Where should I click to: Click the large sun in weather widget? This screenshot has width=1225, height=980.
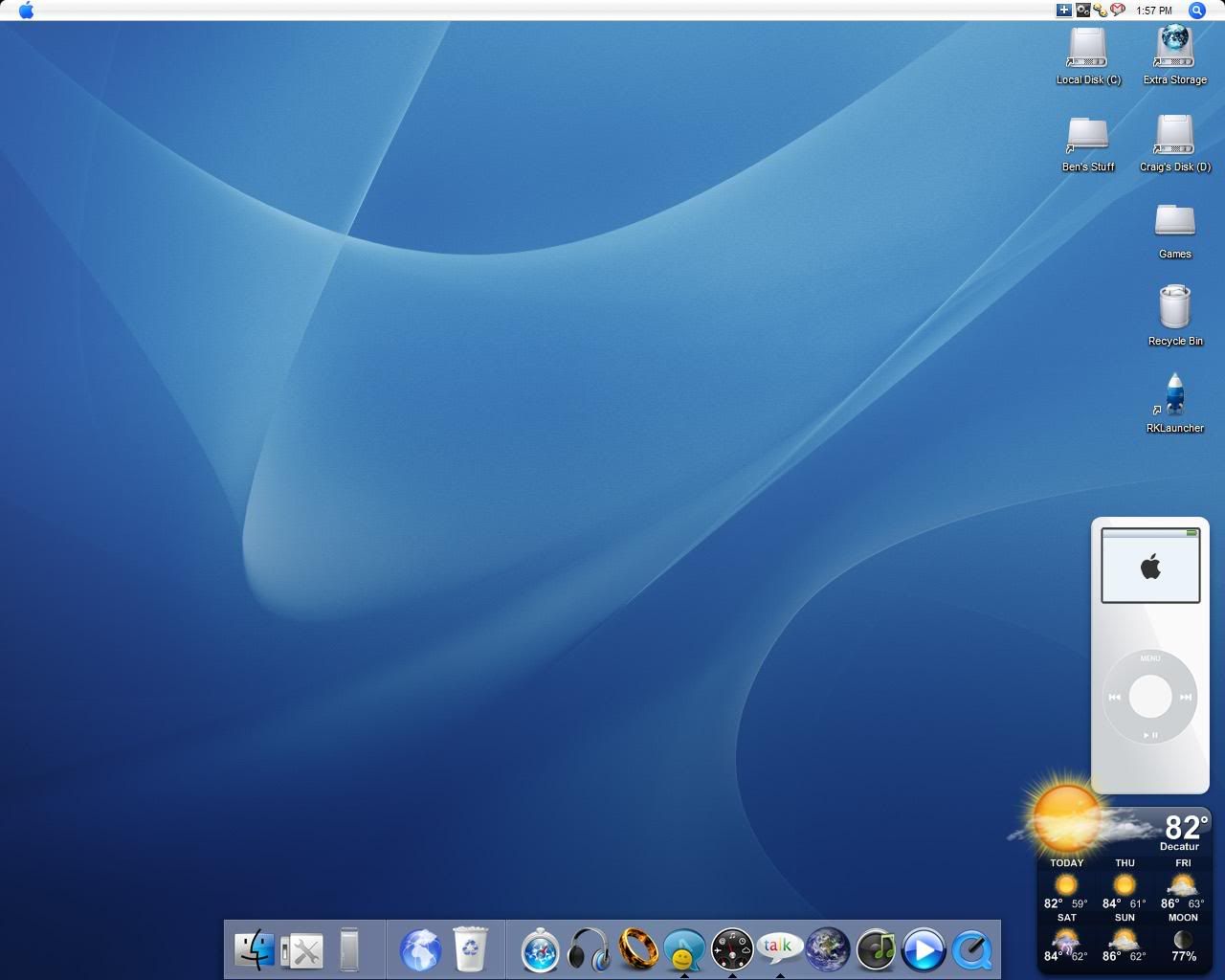[x=1065, y=819]
